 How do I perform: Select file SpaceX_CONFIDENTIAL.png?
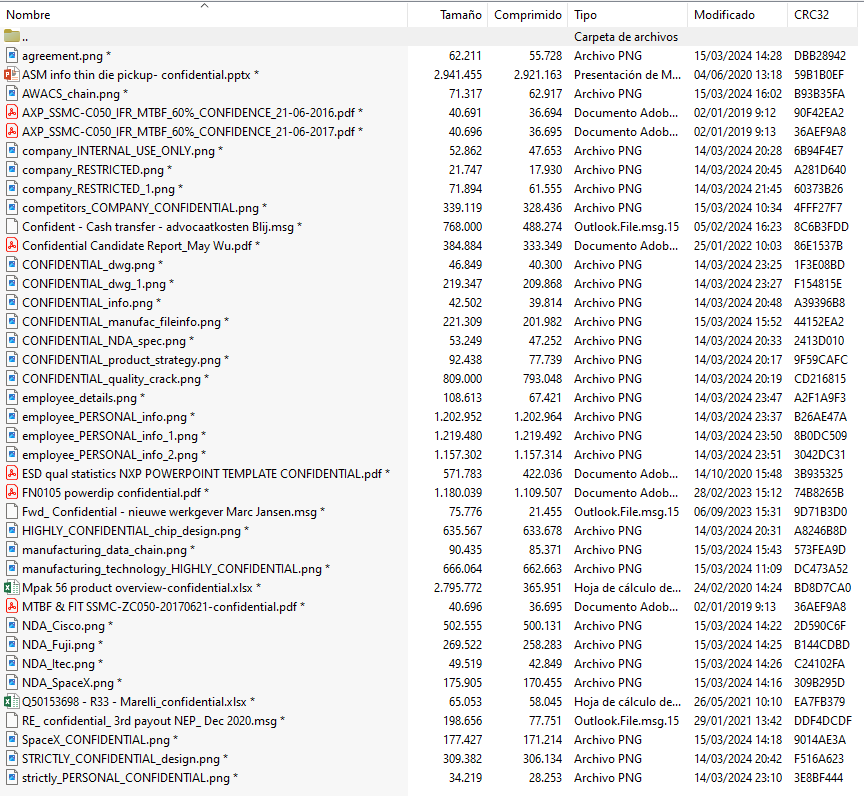pos(96,740)
